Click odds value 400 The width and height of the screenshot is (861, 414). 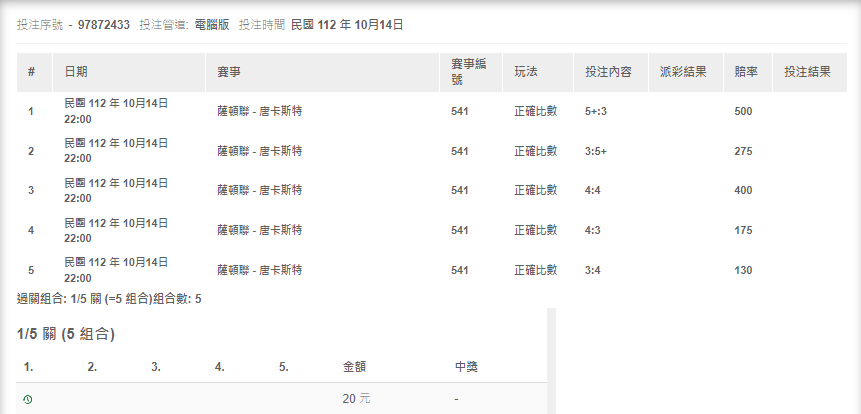[743, 191]
